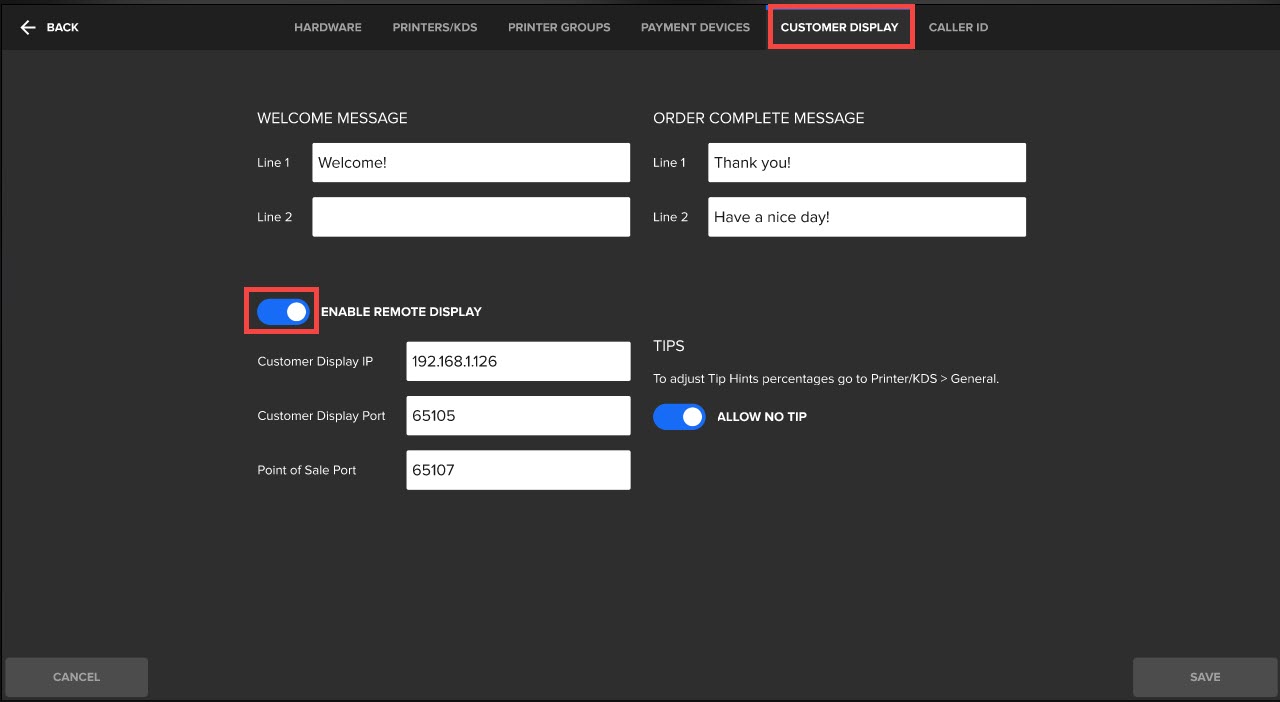Image resolution: width=1280 pixels, height=702 pixels.
Task: Switch to the Printers/KDS tab
Action: tap(435, 27)
